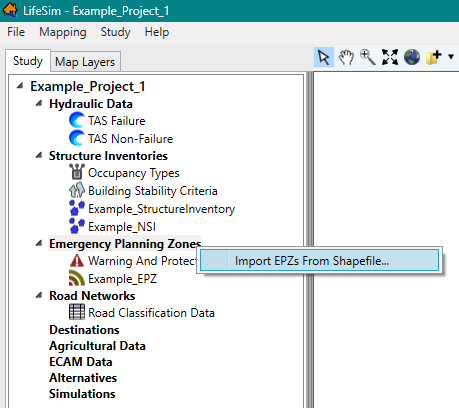The width and height of the screenshot is (459, 408).
Task: Collapse the Road Networks node
Action: tap(39, 295)
